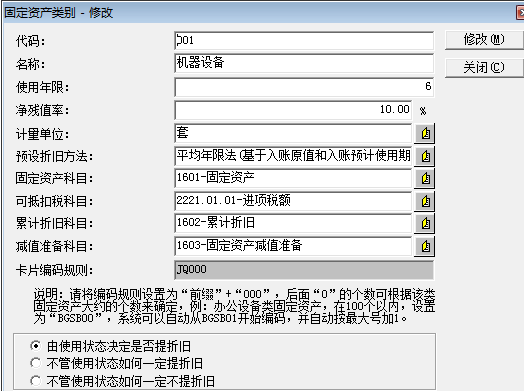The height and width of the screenshot is (391, 524).
Task: Click the 预设折旧方法: label
Action: (54, 157)
